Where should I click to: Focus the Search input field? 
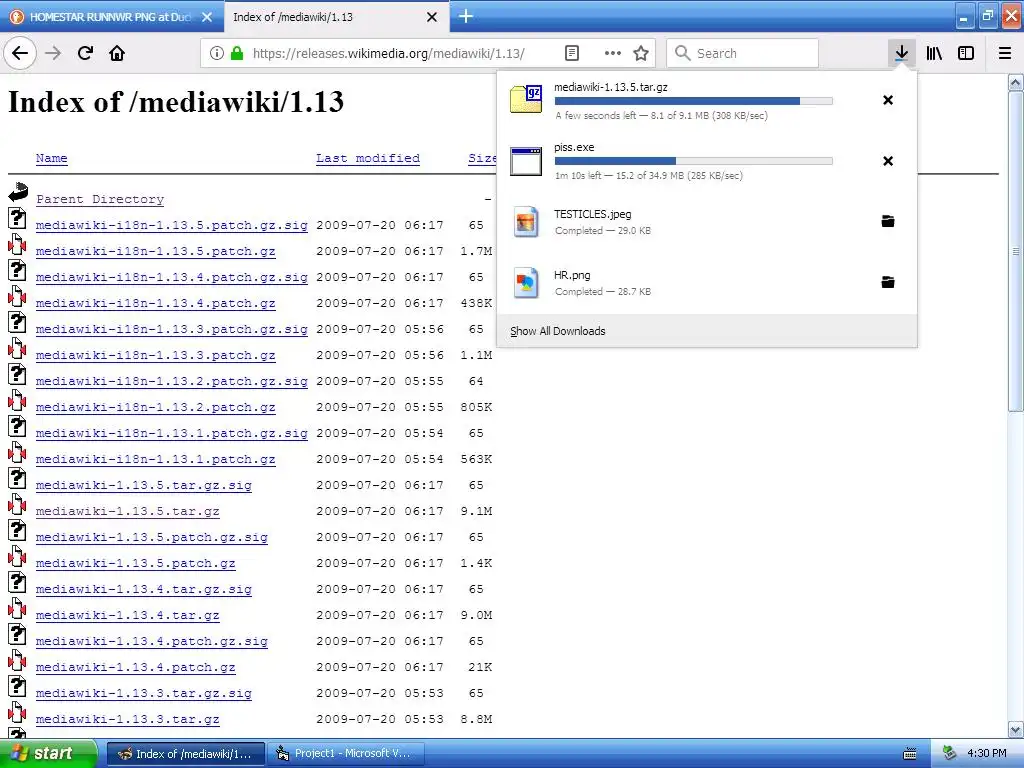(743, 53)
